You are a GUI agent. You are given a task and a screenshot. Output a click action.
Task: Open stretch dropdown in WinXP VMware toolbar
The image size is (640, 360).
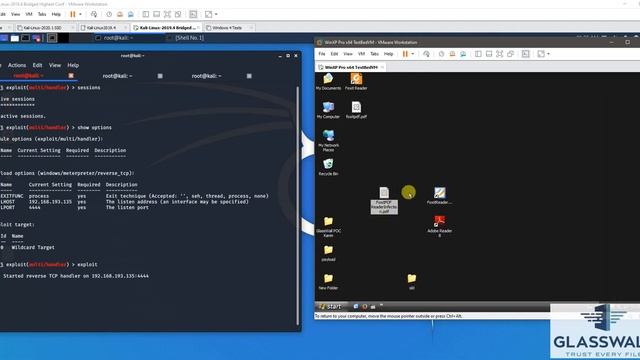(548, 54)
